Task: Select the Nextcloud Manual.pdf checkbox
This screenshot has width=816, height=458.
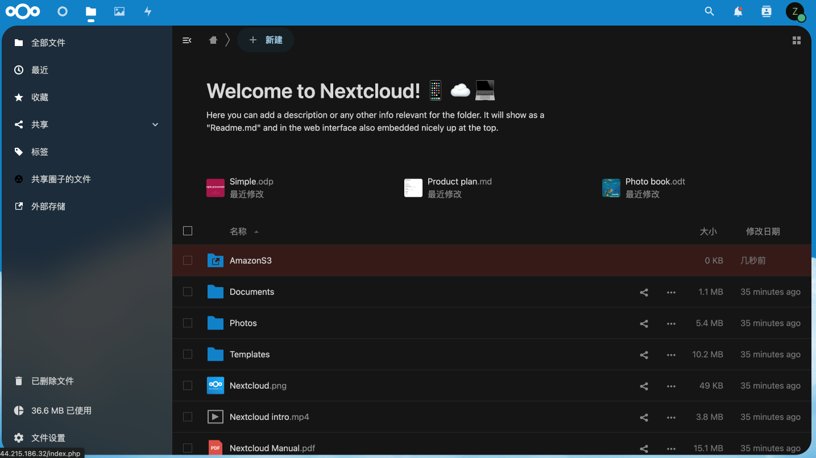Action: point(188,448)
